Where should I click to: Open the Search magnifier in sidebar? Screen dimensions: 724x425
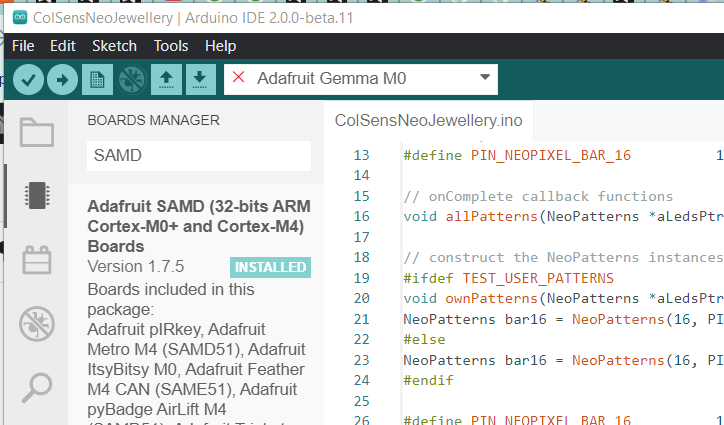tap(37, 386)
